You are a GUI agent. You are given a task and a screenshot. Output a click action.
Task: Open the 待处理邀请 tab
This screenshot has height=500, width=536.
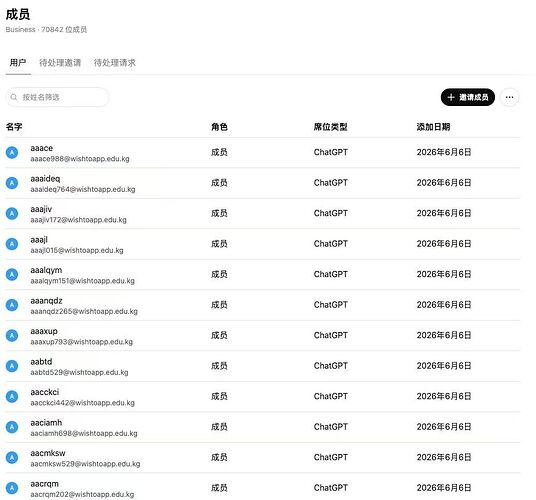pos(60,63)
